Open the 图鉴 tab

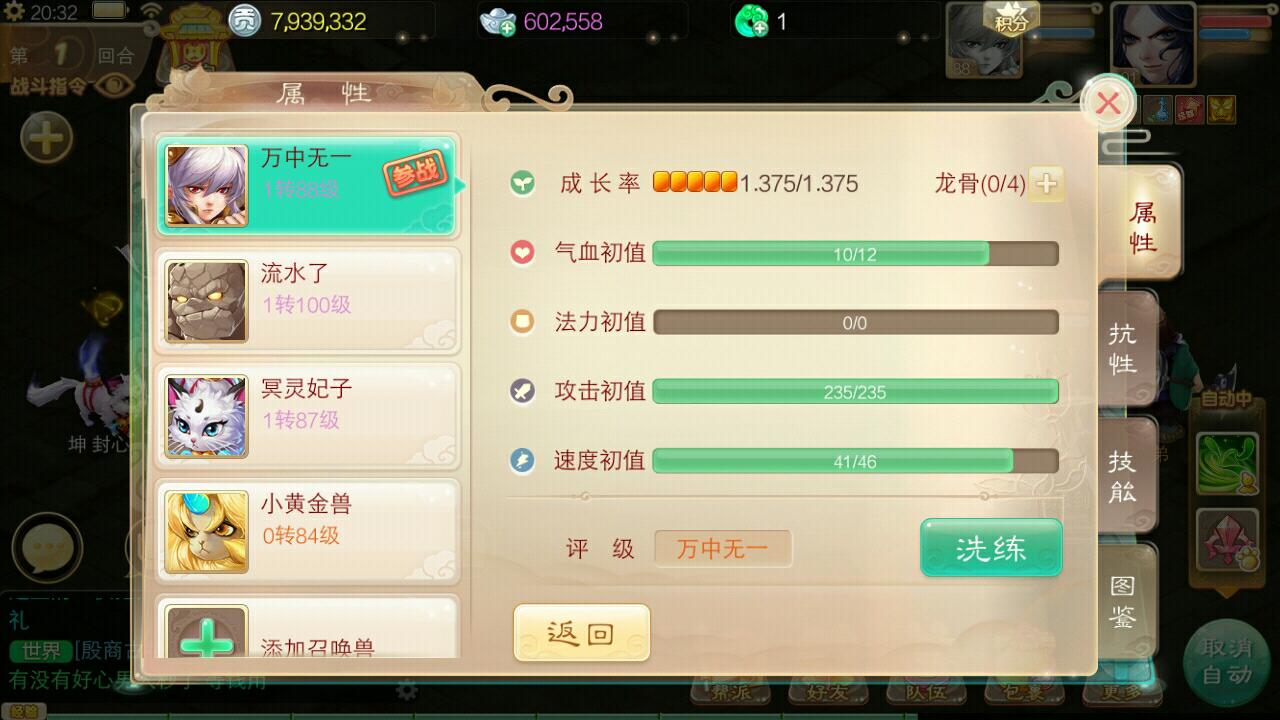(1124, 600)
